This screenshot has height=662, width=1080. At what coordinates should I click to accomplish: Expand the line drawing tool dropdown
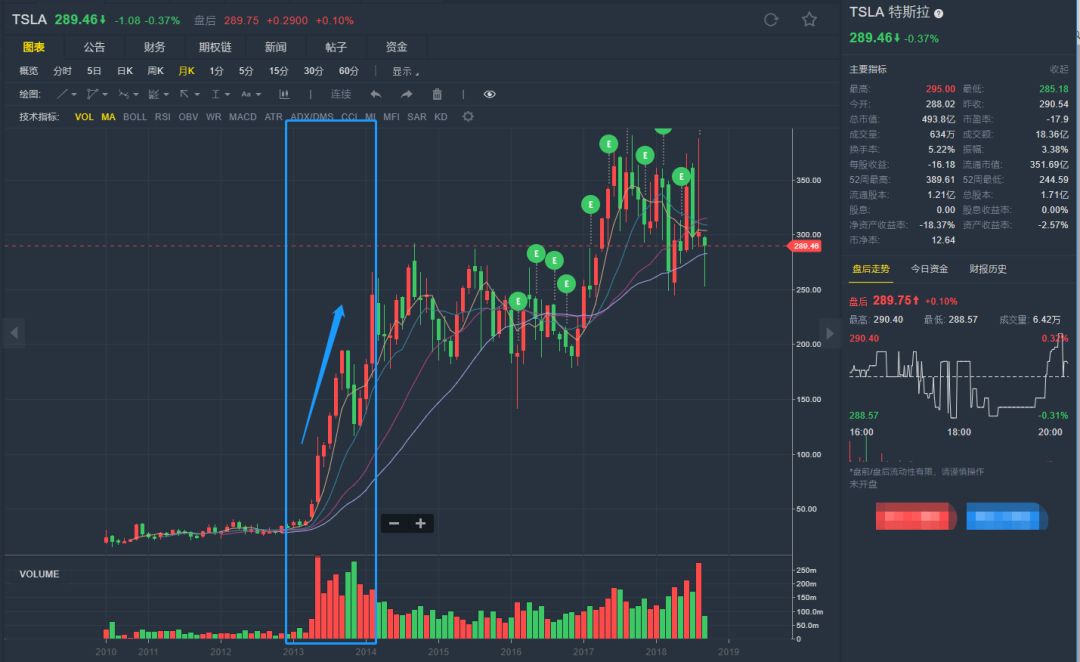tap(66, 94)
